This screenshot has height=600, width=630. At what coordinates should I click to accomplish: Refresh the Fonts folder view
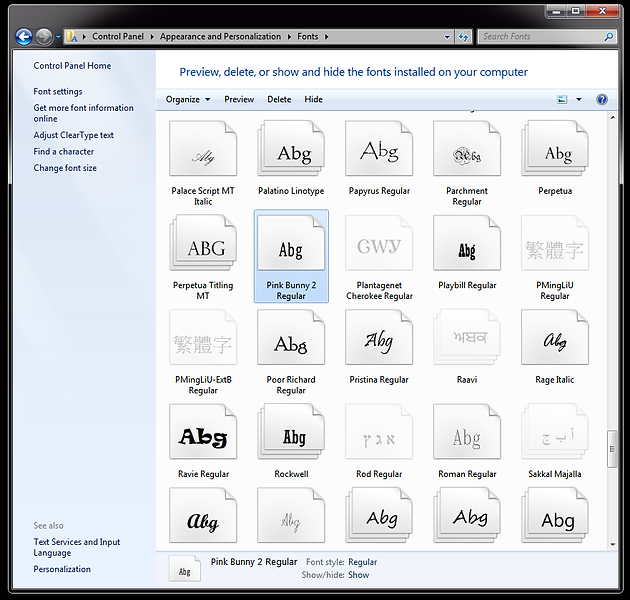tap(463, 37)
